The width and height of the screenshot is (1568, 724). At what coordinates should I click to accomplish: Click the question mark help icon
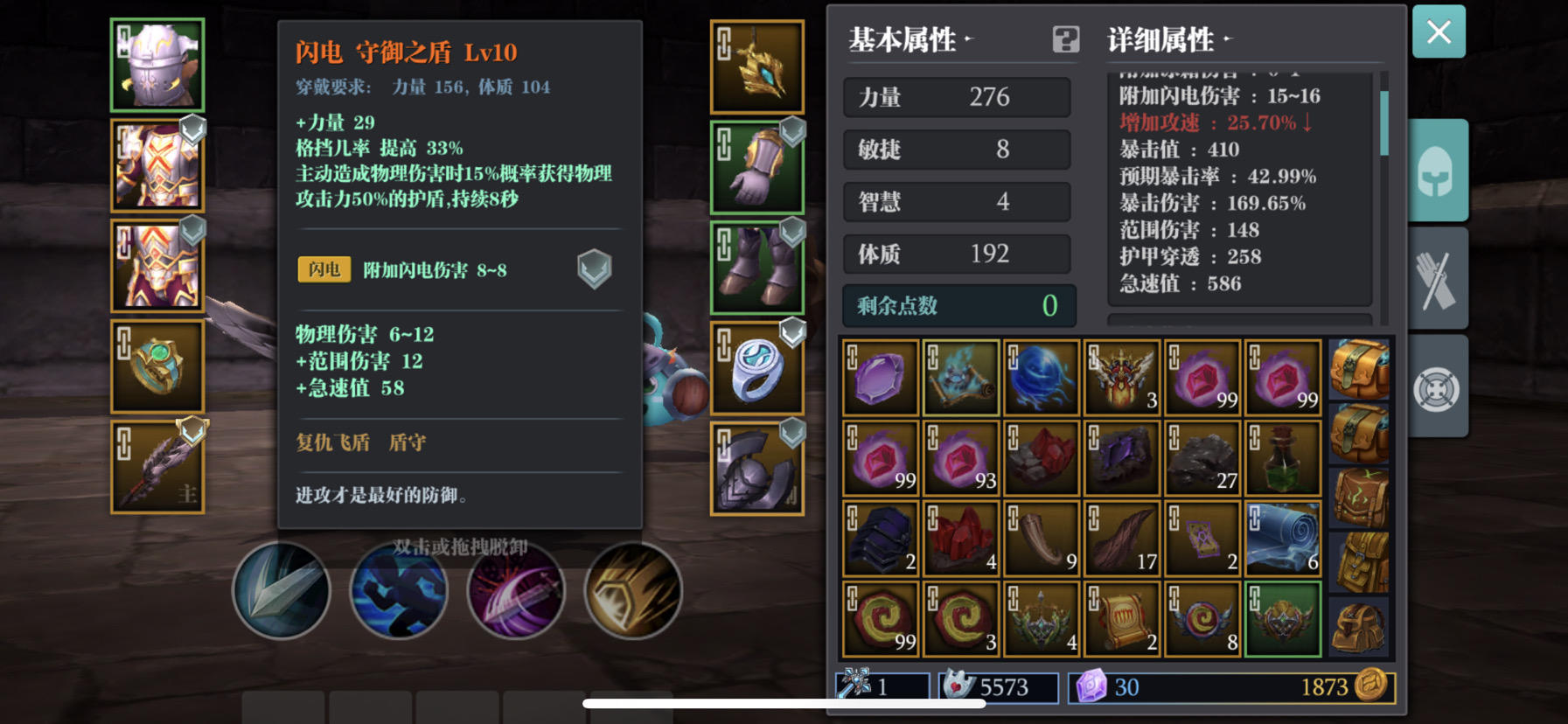(1065, 39)
